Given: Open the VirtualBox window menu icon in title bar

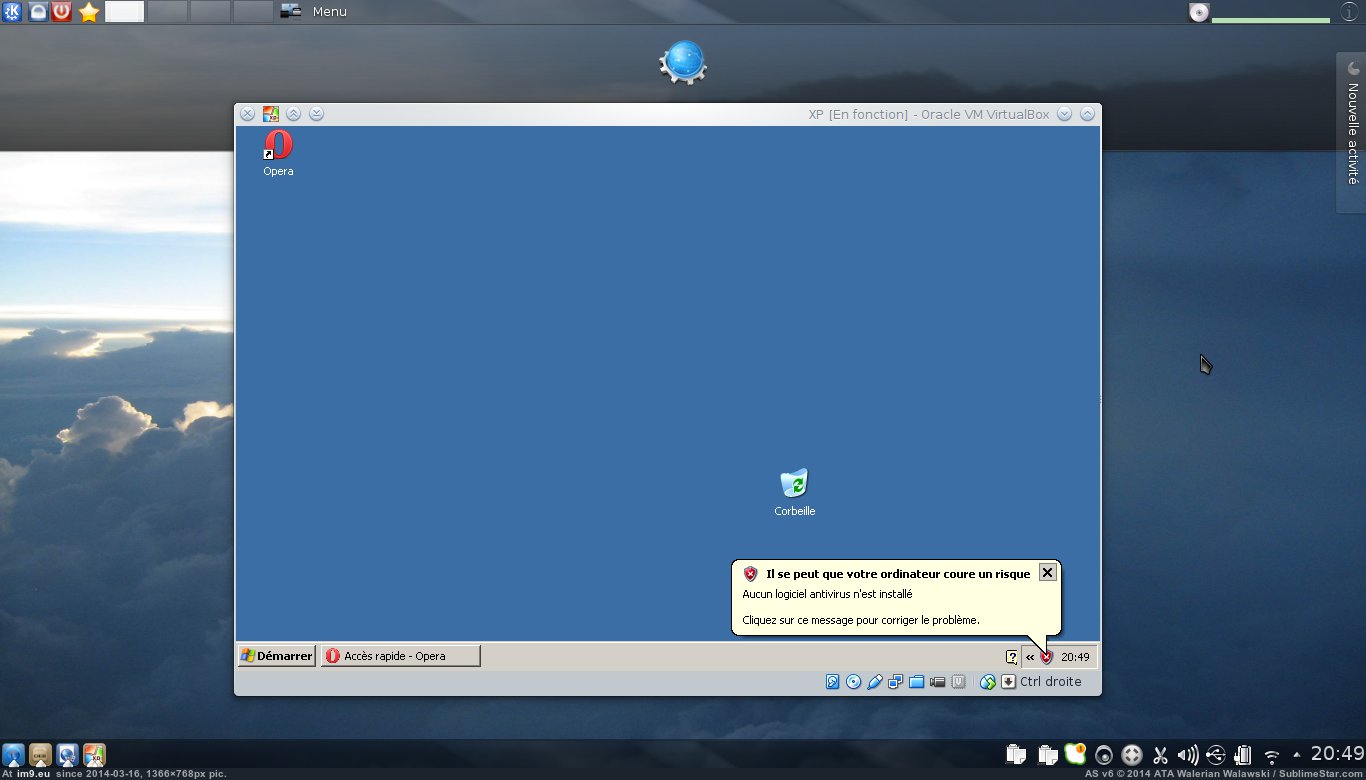Looking at the screenshot, I should point(270,114).
